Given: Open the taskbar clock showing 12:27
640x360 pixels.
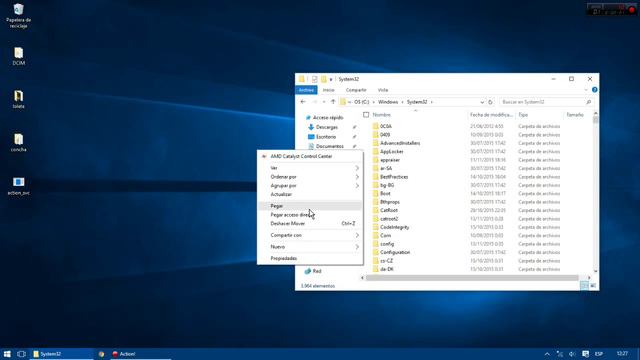Looking at the screenshot, I should 622,354.
